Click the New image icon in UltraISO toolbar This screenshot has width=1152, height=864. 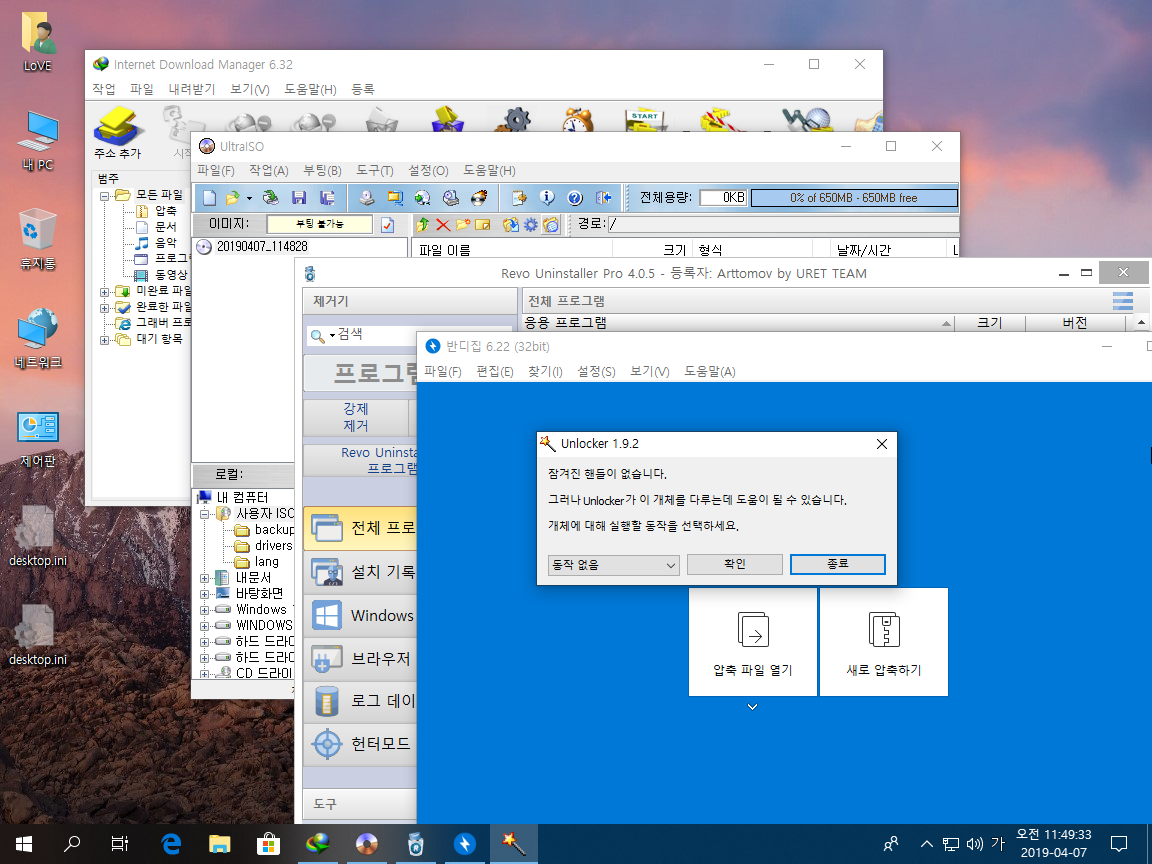point(209,198)
